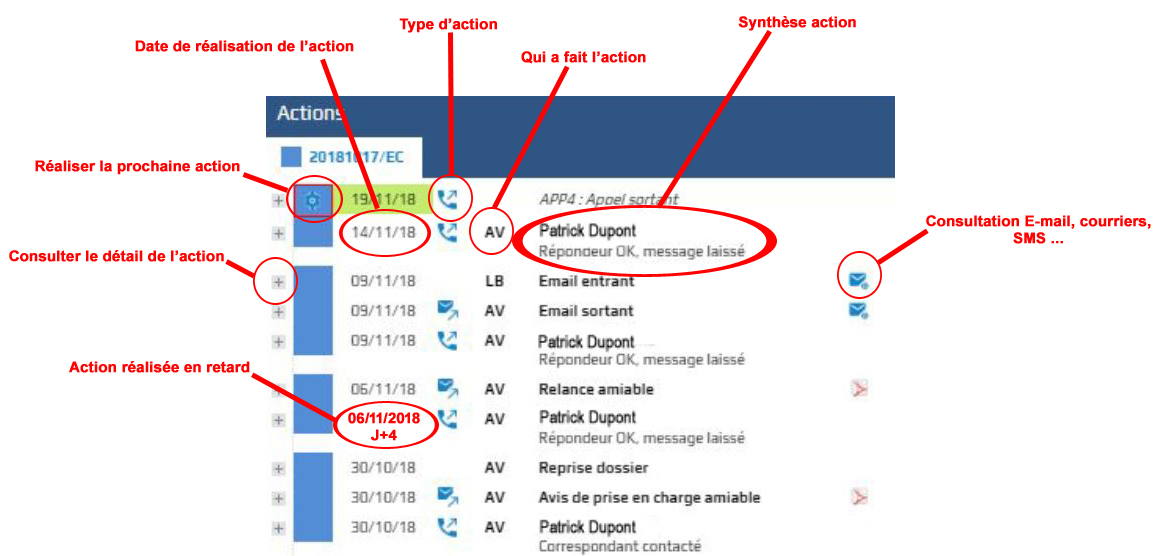Open the PDF document icon for Relance amiable
Viewport: 1158px width, 556px height.
click(x=858, y=388)
